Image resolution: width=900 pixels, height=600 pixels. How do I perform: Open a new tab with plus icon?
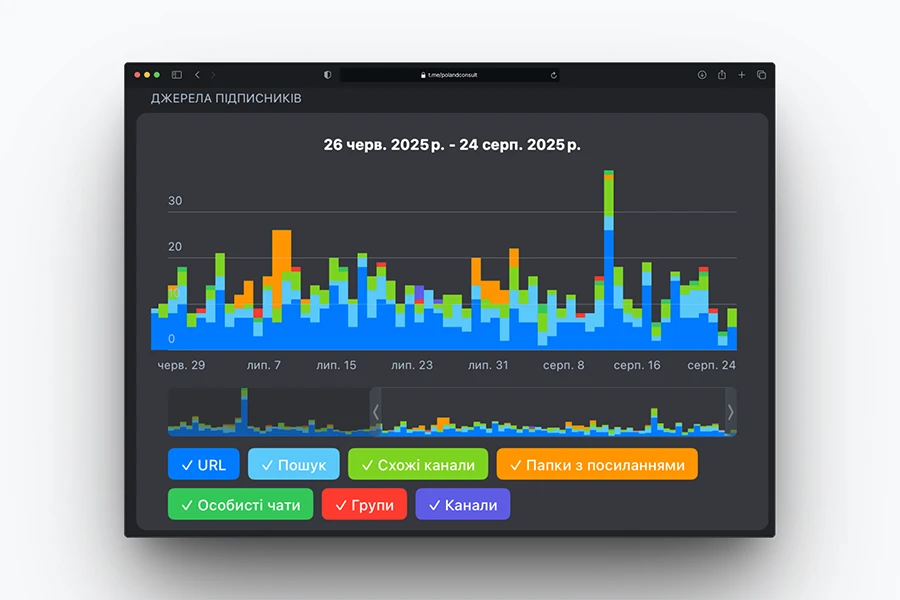742,75
